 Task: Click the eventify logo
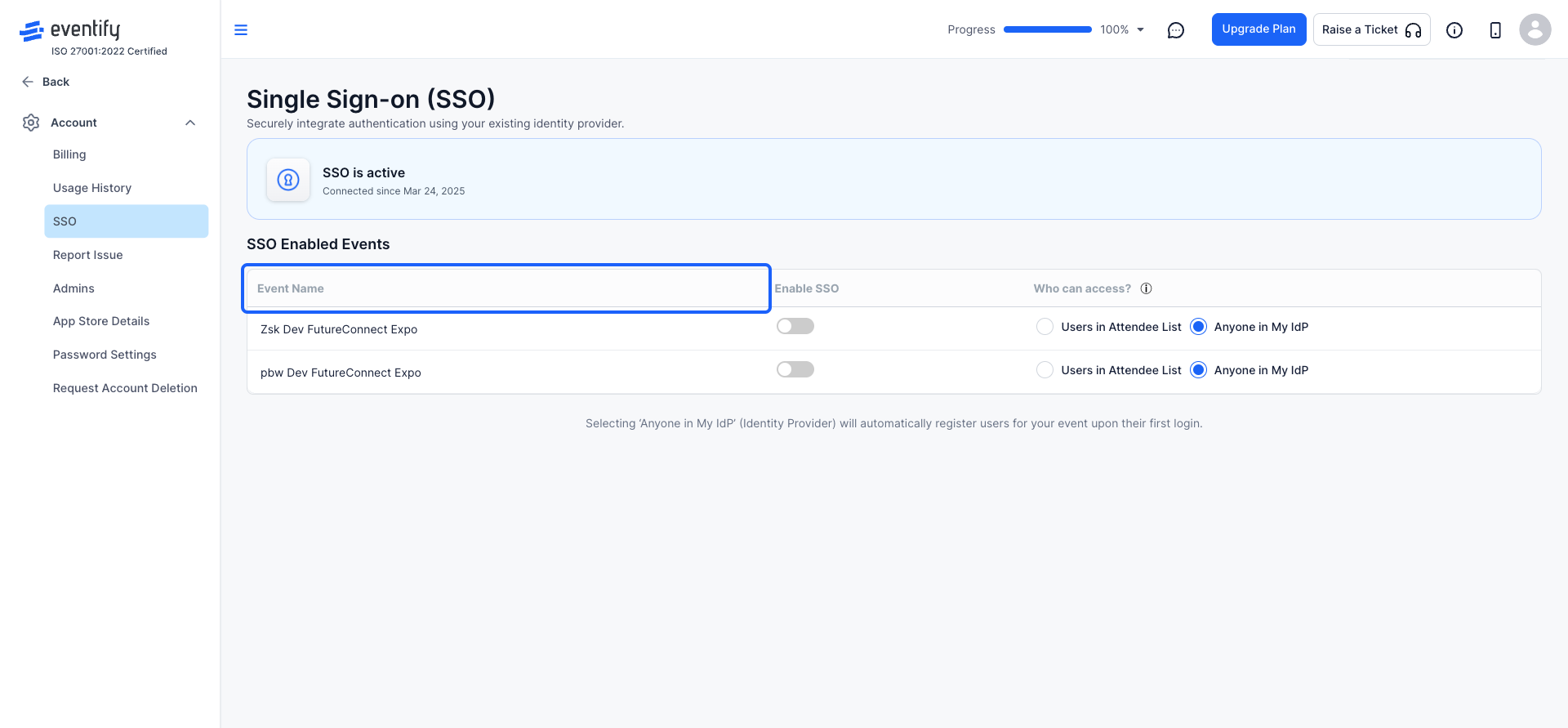pyautogui.click(x=70, y=30)
